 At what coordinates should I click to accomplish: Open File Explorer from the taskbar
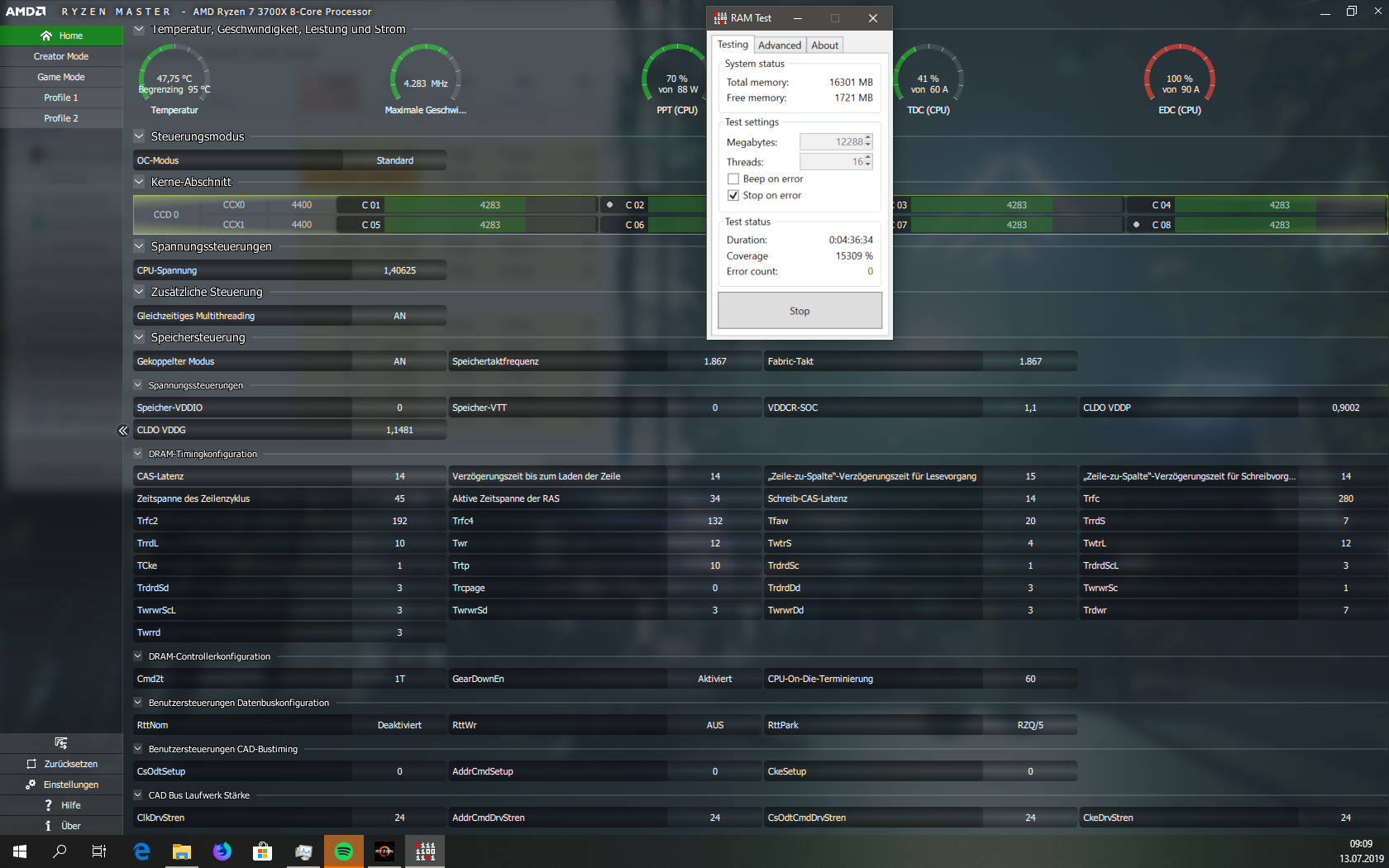pyautogui.click(x=182, y=851)
